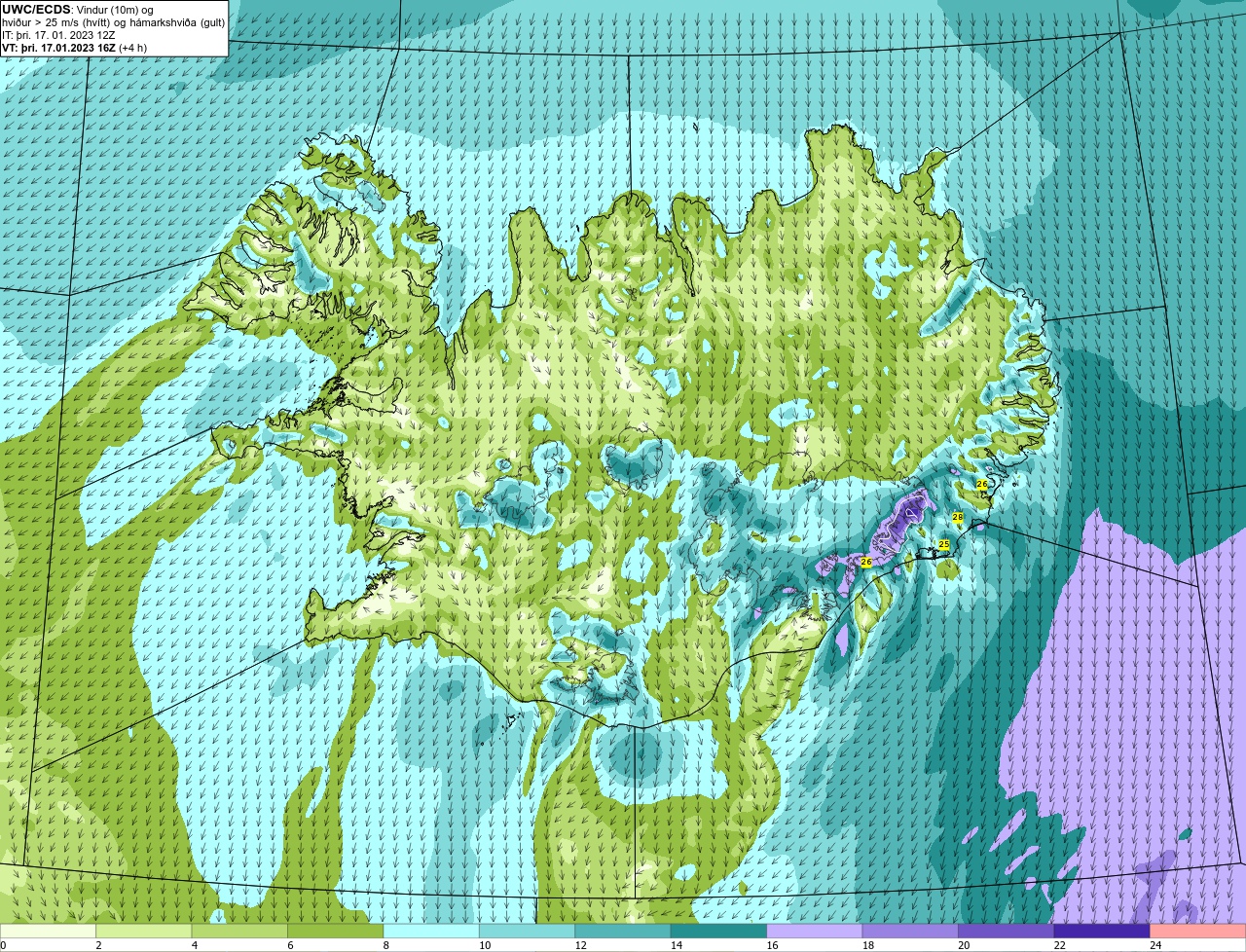The image size is (1246, 952).
Task: Click the yellow gust label reading 25
Action: (x=943, y=544)
